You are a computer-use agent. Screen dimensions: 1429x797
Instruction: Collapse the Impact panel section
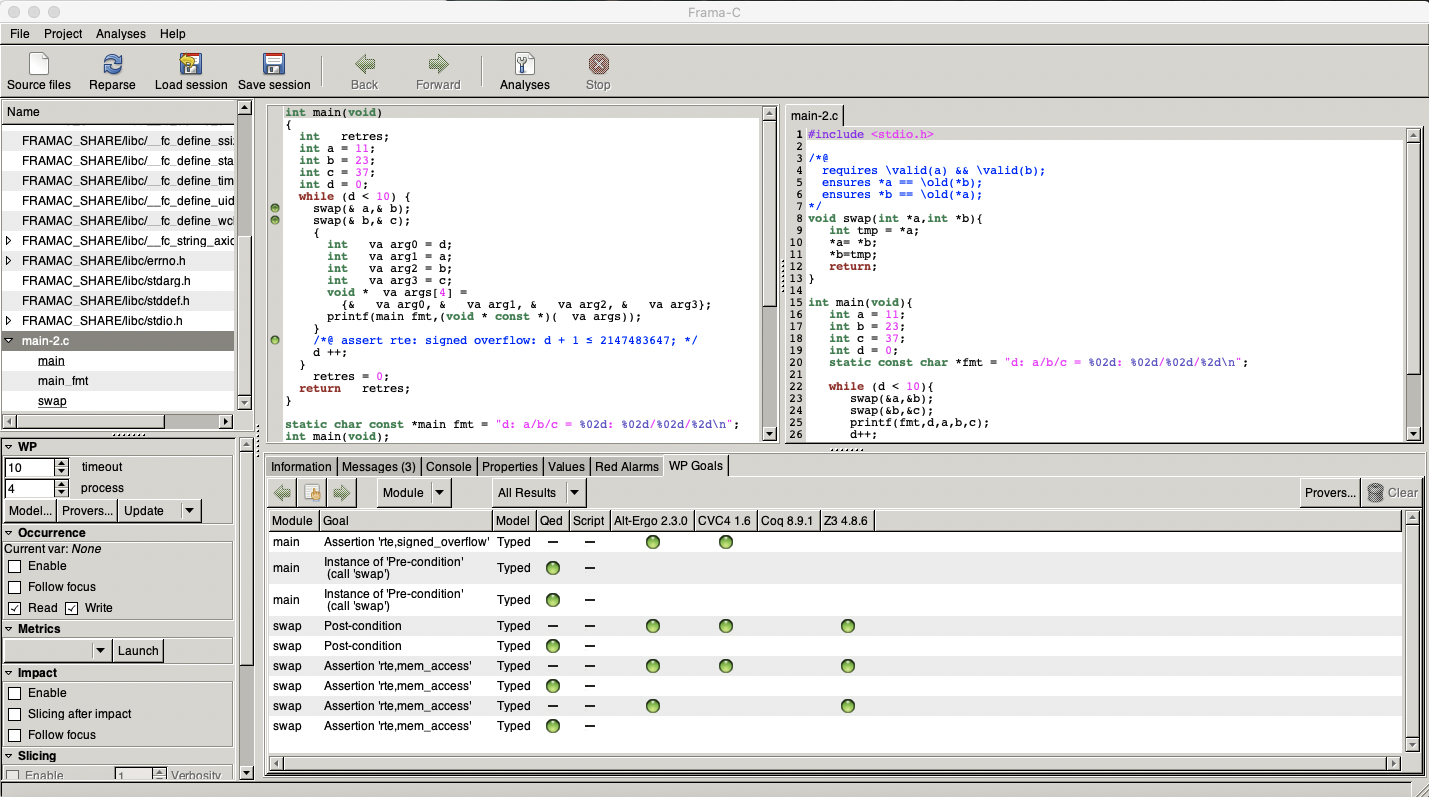coord(9,673)
